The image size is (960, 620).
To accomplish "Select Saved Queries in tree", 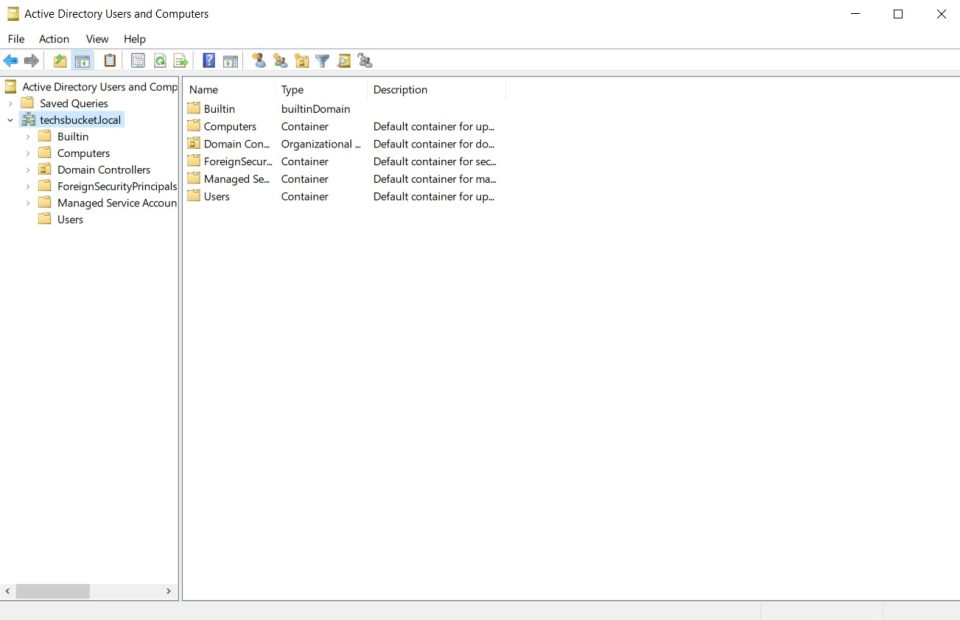I will pos(73,103).
